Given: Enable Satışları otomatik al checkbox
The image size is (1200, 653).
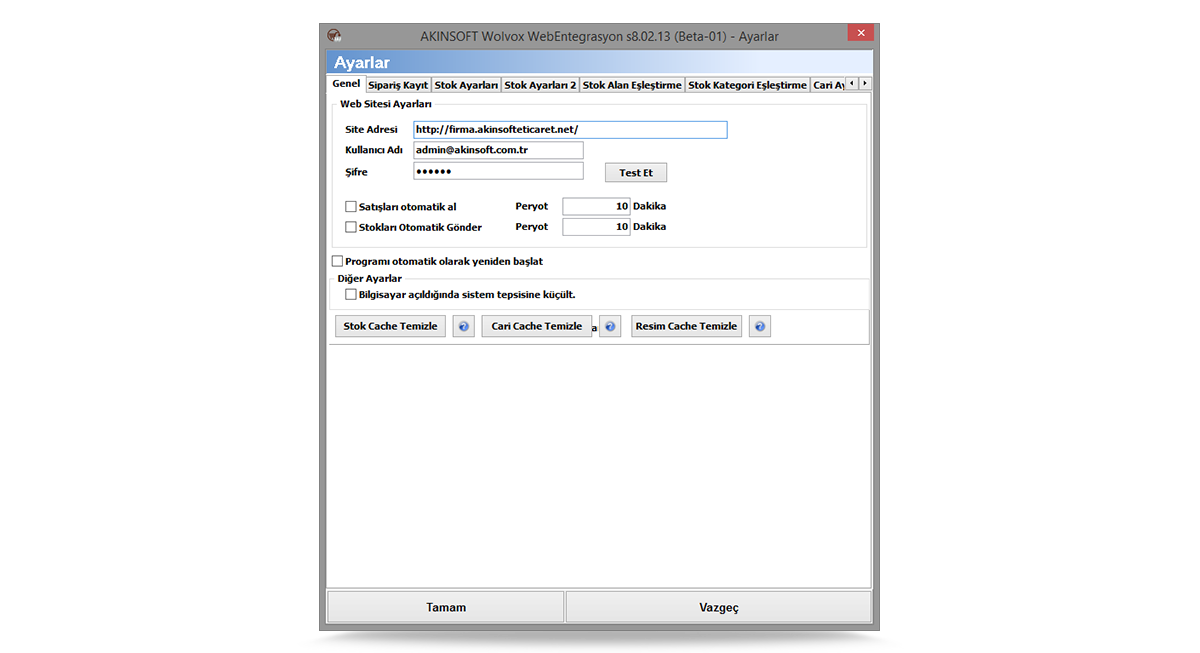Looking at the screenshot, I should tap(351, 207).
